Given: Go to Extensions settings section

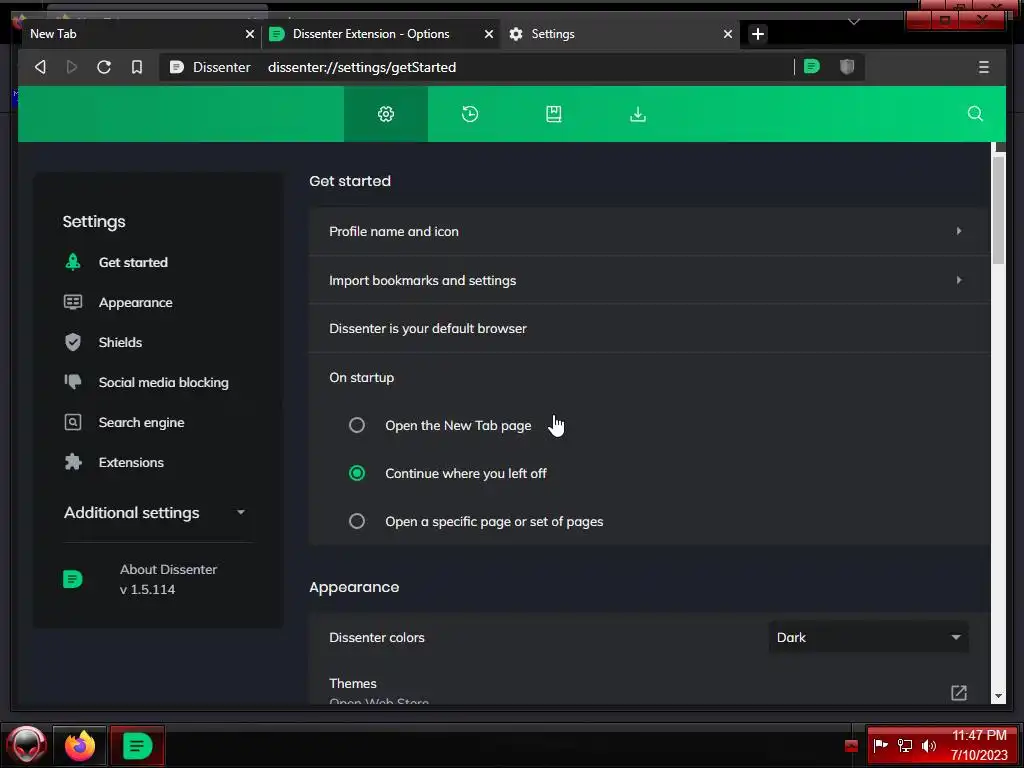Looking at the screenshot, I should [131, 462].
